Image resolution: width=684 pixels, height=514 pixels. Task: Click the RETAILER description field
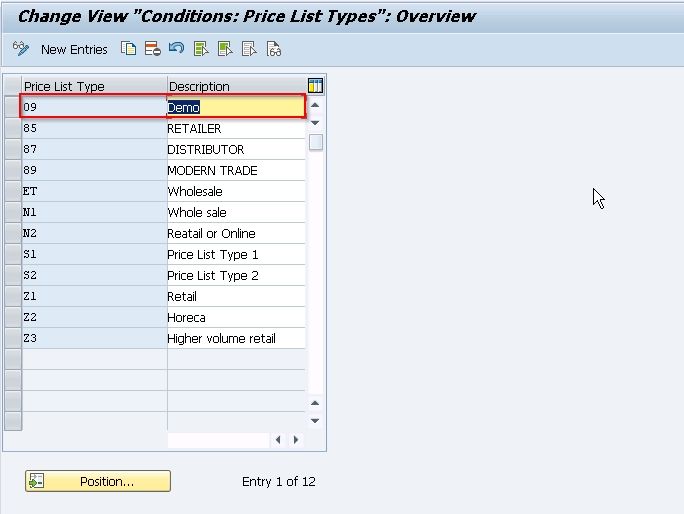click(236, 128)
